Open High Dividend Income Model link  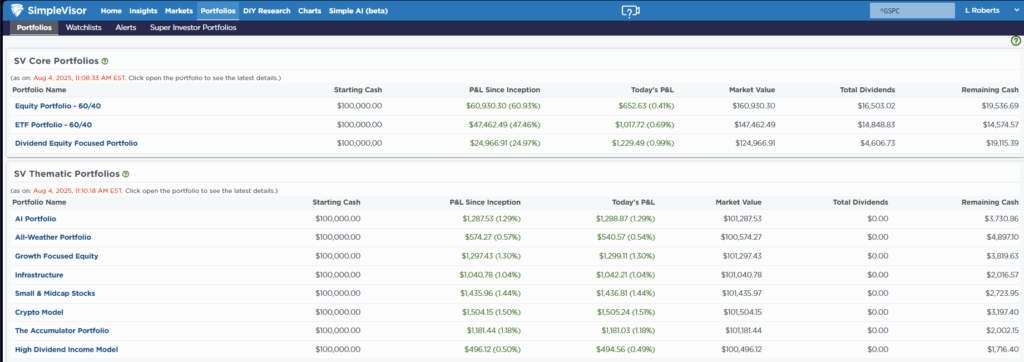point(67,350)
